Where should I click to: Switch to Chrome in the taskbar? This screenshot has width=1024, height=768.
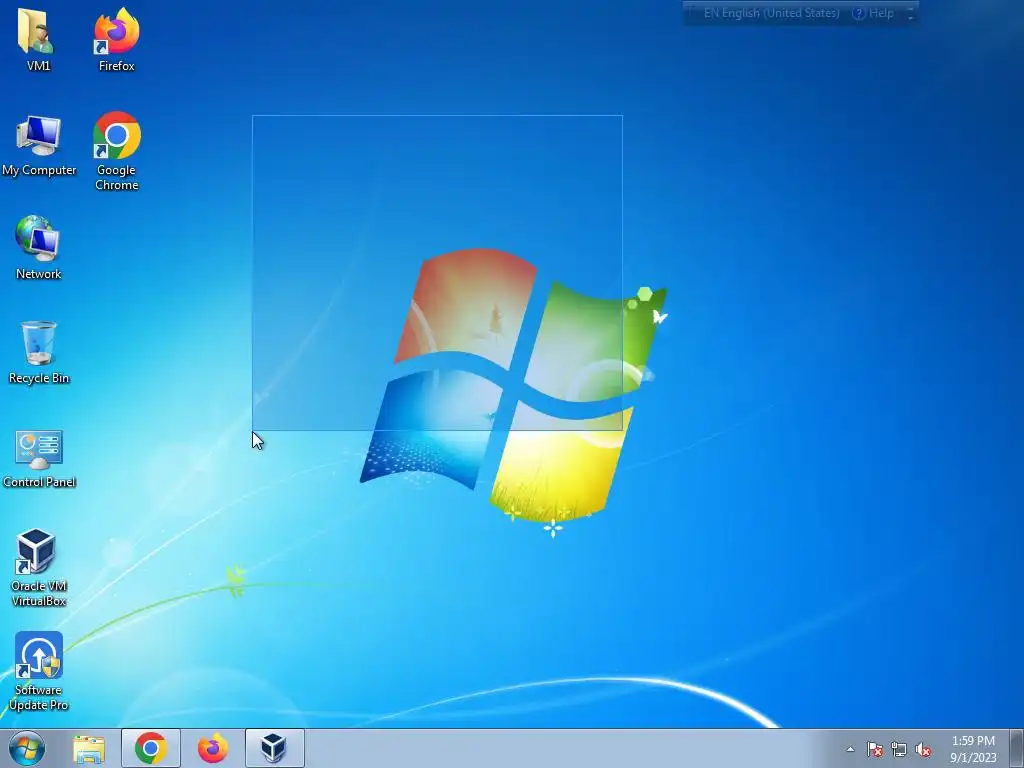pyautogui.click(x=151, y=748)
